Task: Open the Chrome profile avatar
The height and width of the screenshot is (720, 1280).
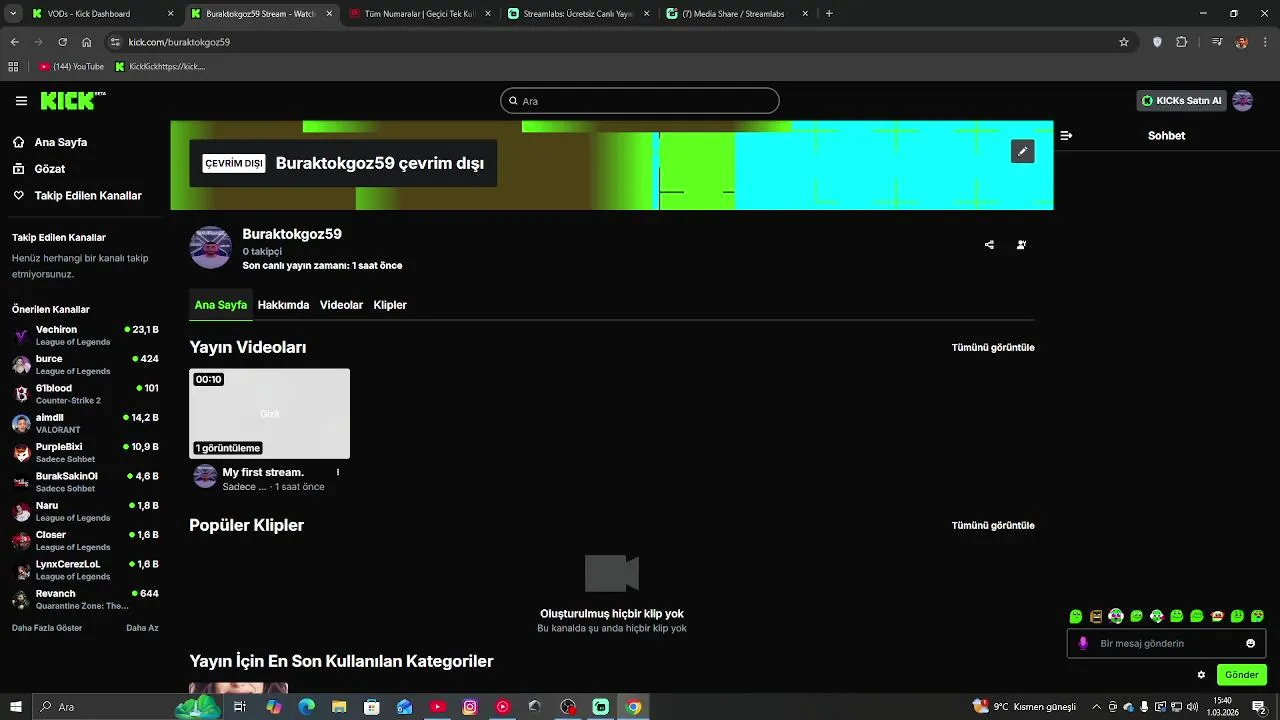Action: pyautogui.click(x=1241, y=42)
